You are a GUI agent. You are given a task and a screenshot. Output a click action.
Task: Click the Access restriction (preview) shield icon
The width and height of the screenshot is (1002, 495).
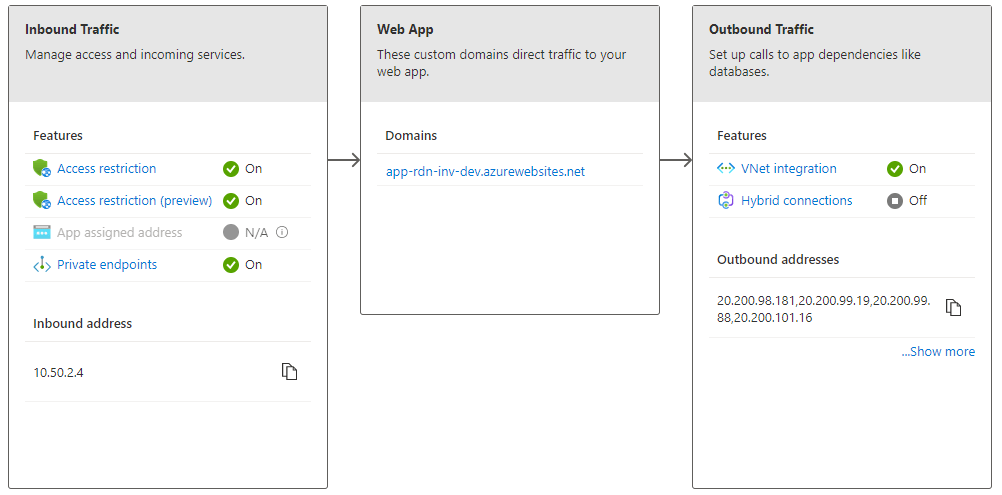(41, 201)
